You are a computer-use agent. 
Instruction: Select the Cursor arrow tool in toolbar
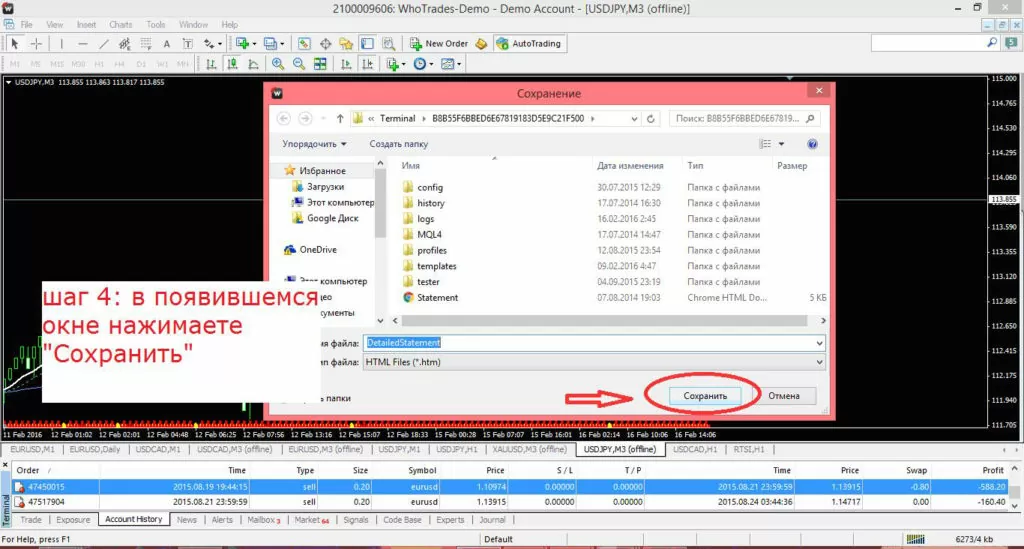coord(14,44)
